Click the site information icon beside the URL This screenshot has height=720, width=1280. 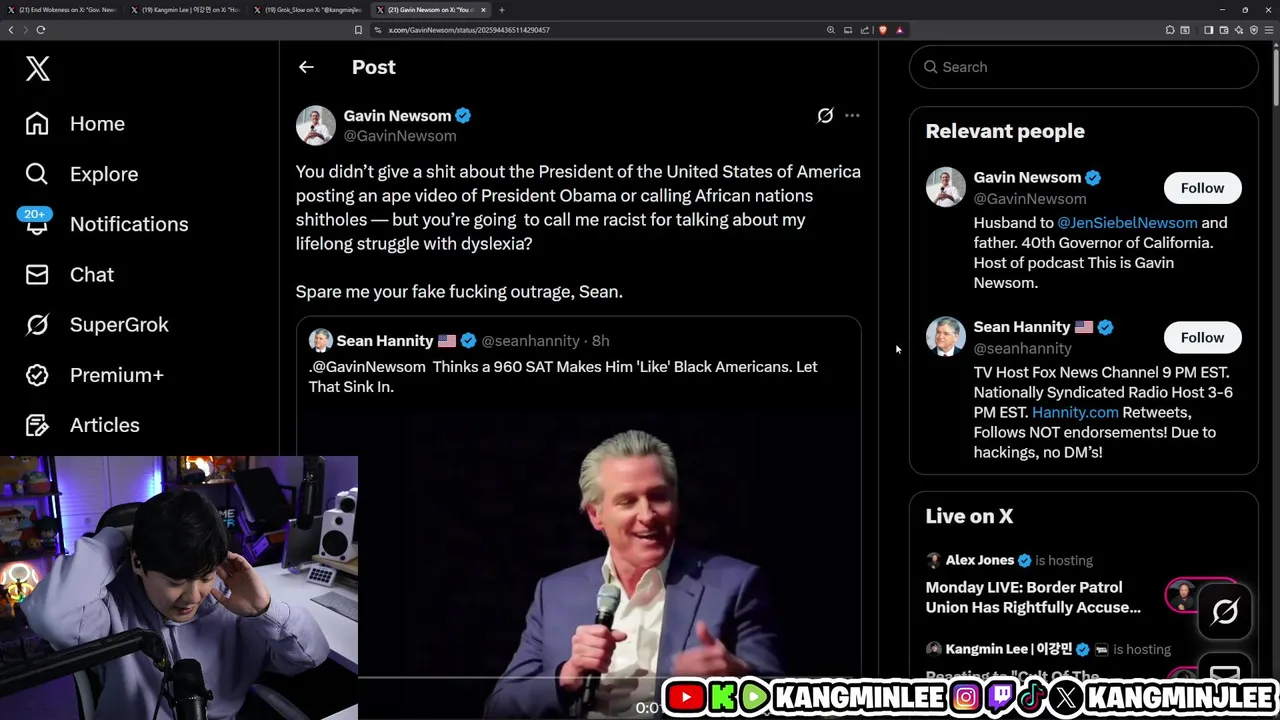click(x=378, y=30)
